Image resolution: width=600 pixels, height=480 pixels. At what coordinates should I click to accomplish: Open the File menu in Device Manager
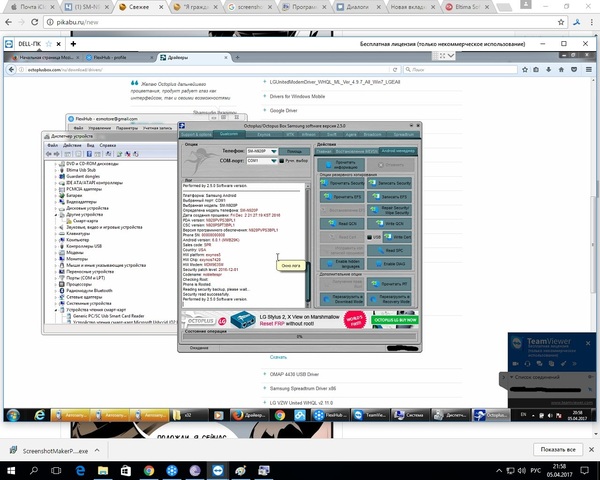tap(52, 145)
